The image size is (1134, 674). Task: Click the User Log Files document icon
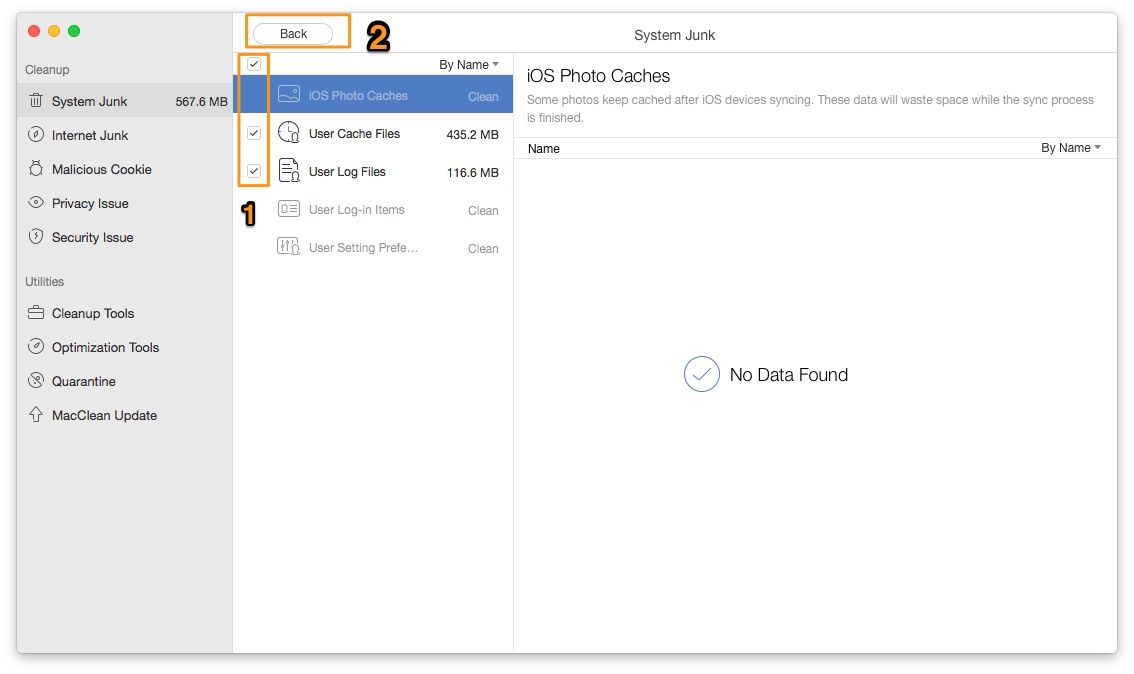click(289, 171)
